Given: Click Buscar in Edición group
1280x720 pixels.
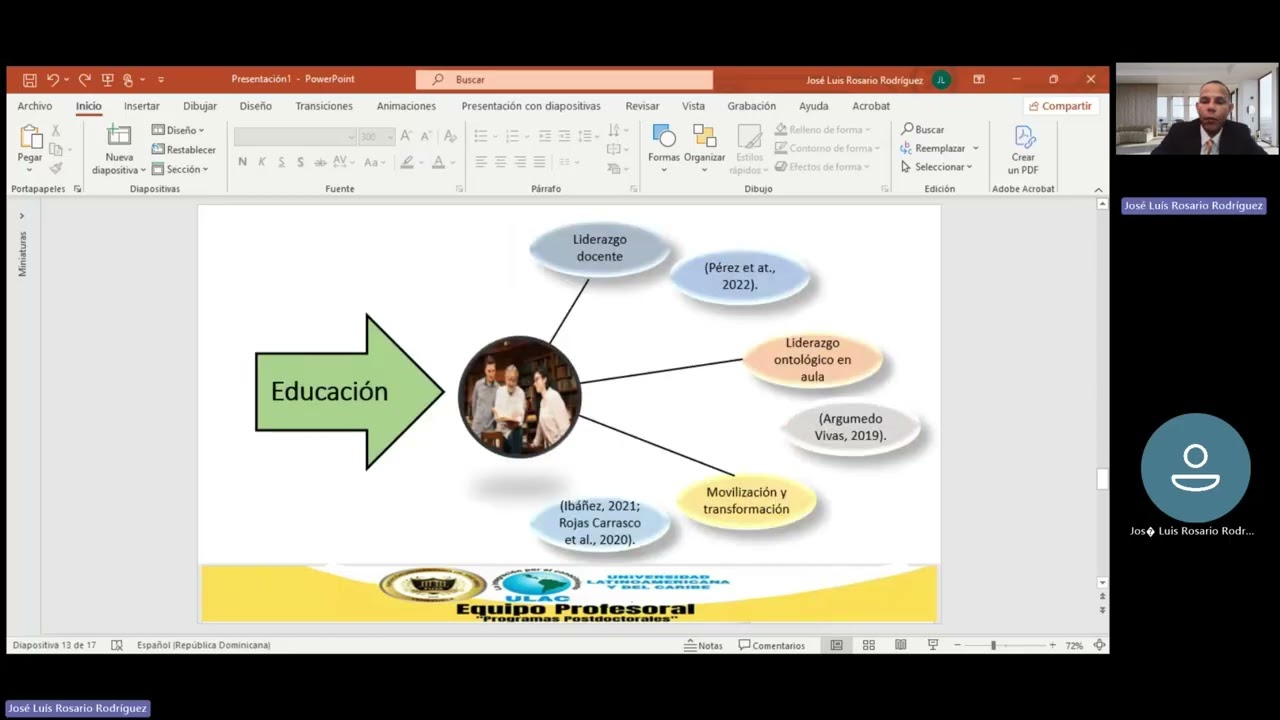Looking at the screenshot, I should pyautogui.click(x=923, y=130).
